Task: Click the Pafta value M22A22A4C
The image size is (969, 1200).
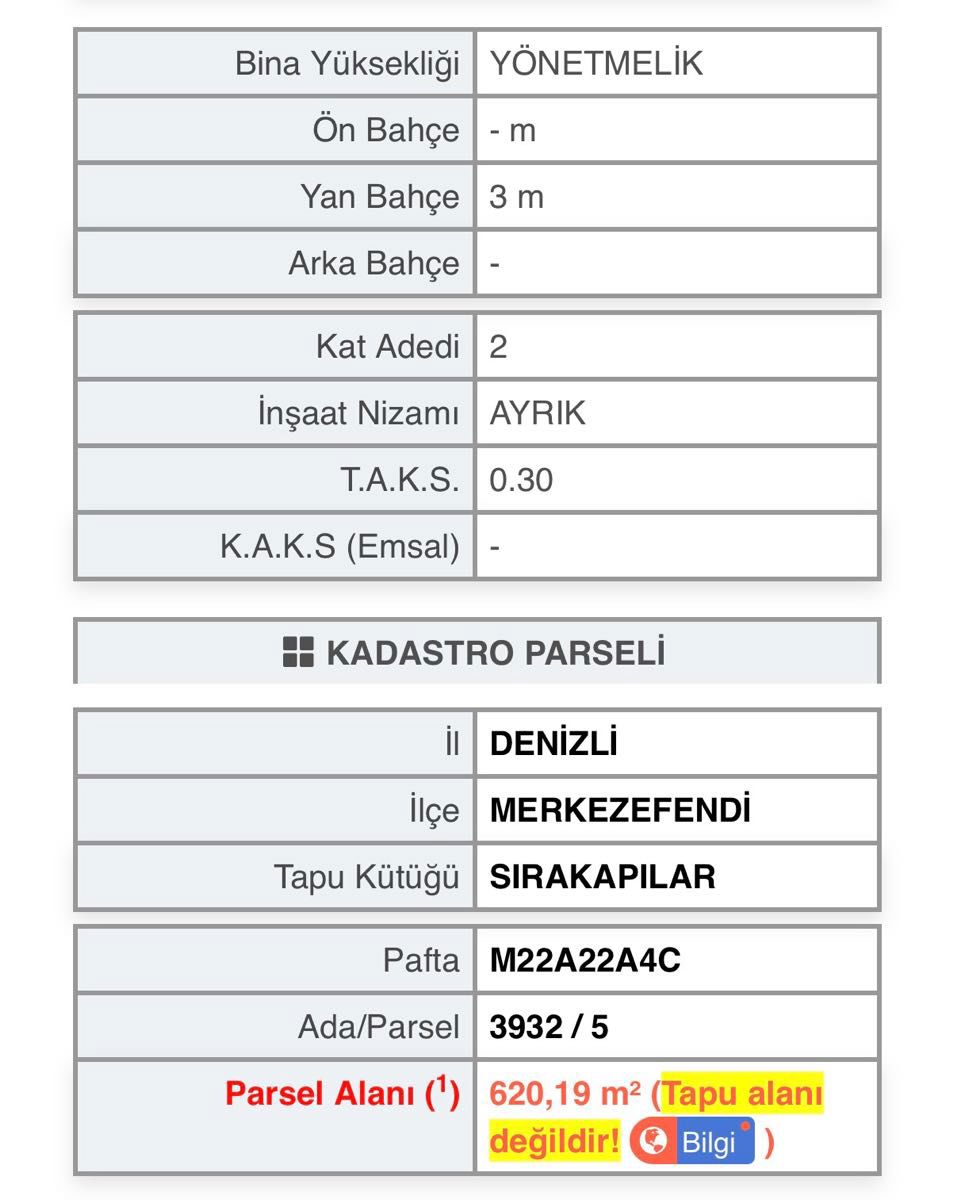Action: point(587,958)
